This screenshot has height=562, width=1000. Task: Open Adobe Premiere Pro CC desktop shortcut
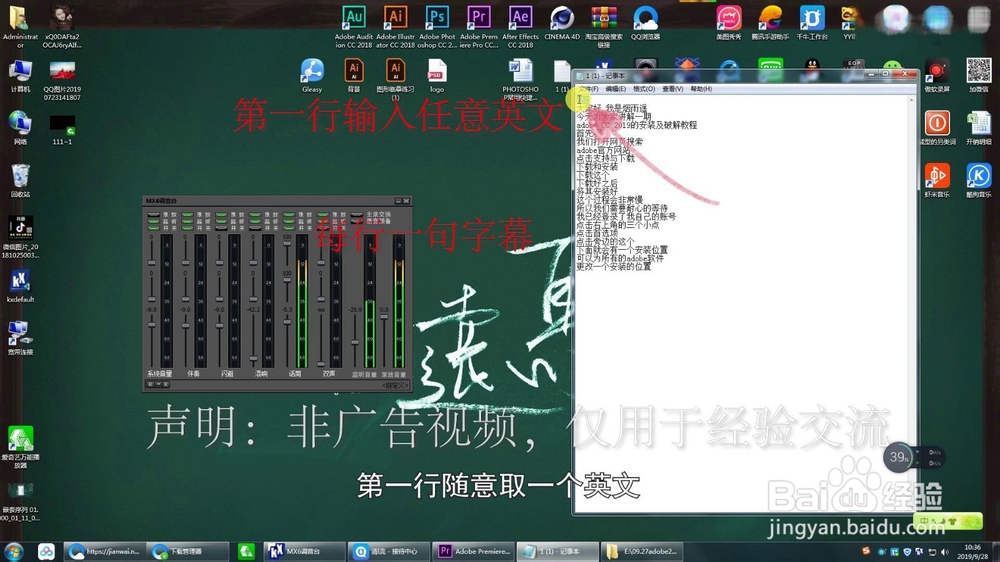(479, 25)
